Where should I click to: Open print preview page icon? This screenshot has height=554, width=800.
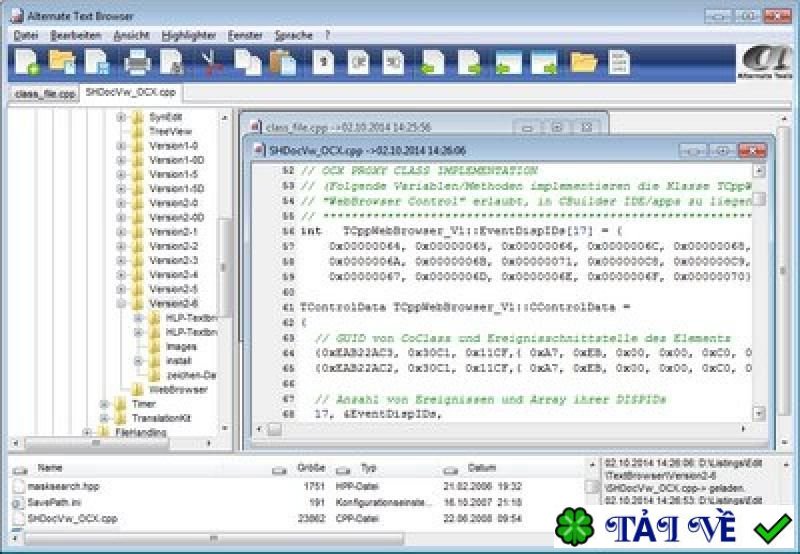click(x=172, y=62)
